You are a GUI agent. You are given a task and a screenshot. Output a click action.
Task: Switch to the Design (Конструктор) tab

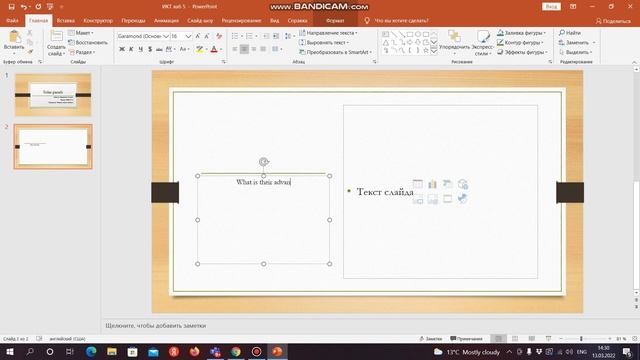[x=98, y=20]
